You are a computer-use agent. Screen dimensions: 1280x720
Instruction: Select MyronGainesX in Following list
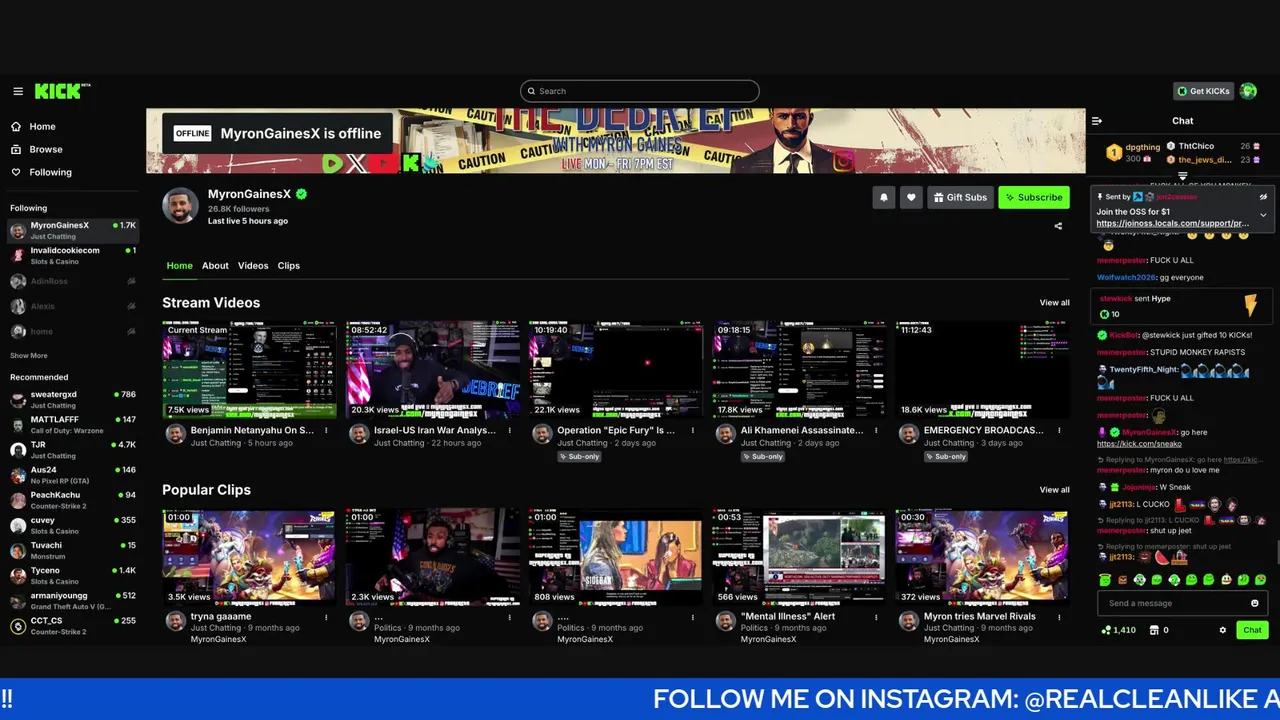(72, 231)
